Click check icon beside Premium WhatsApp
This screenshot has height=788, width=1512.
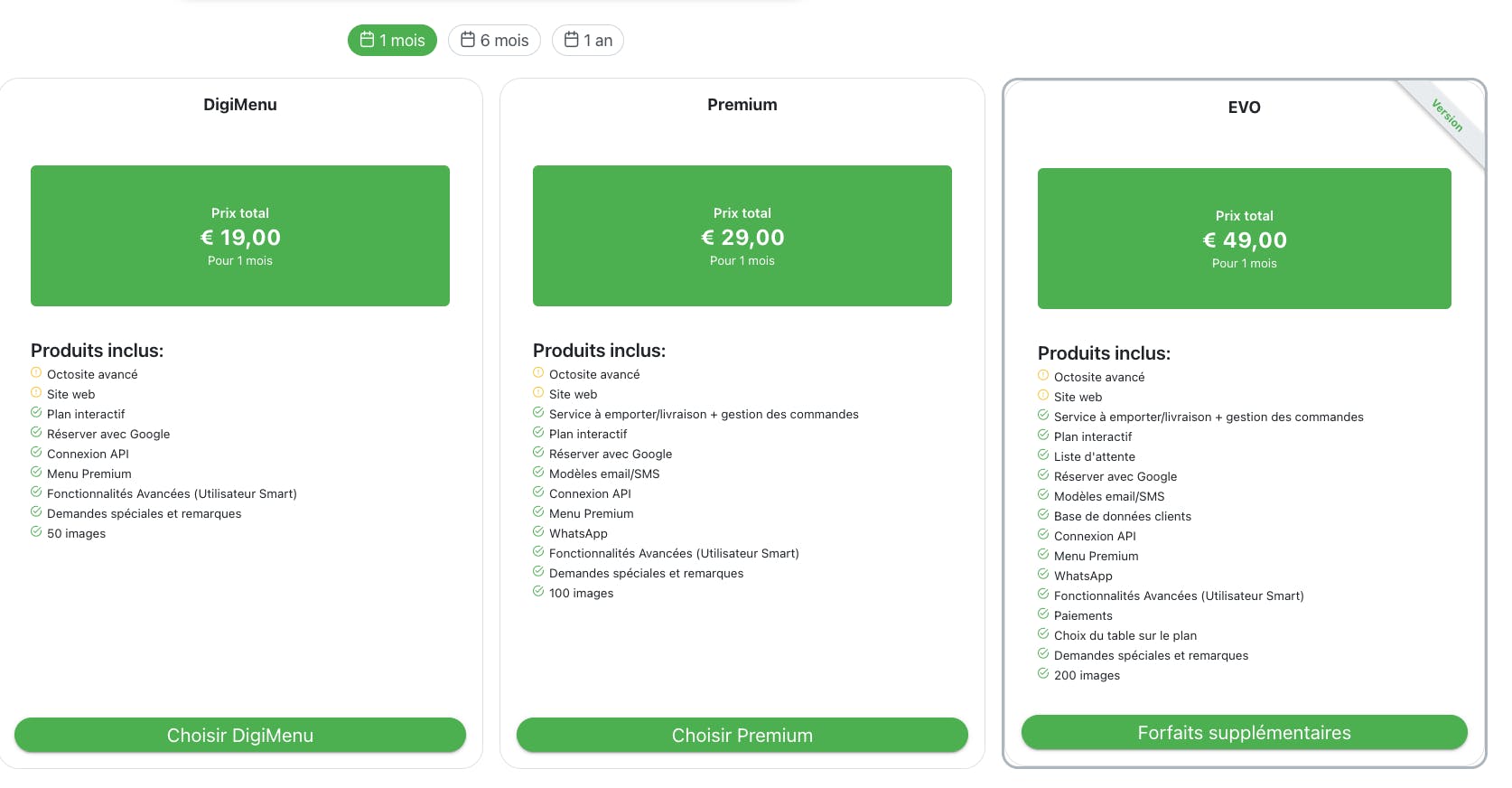tap(538, 532)
